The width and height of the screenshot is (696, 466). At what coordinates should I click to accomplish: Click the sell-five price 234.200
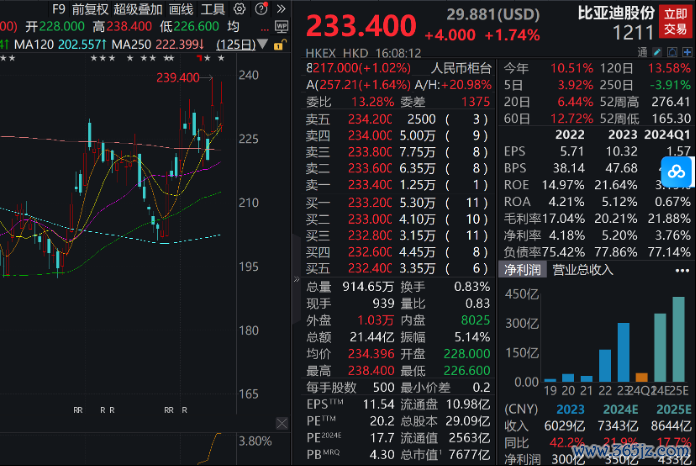click(370, 119)
